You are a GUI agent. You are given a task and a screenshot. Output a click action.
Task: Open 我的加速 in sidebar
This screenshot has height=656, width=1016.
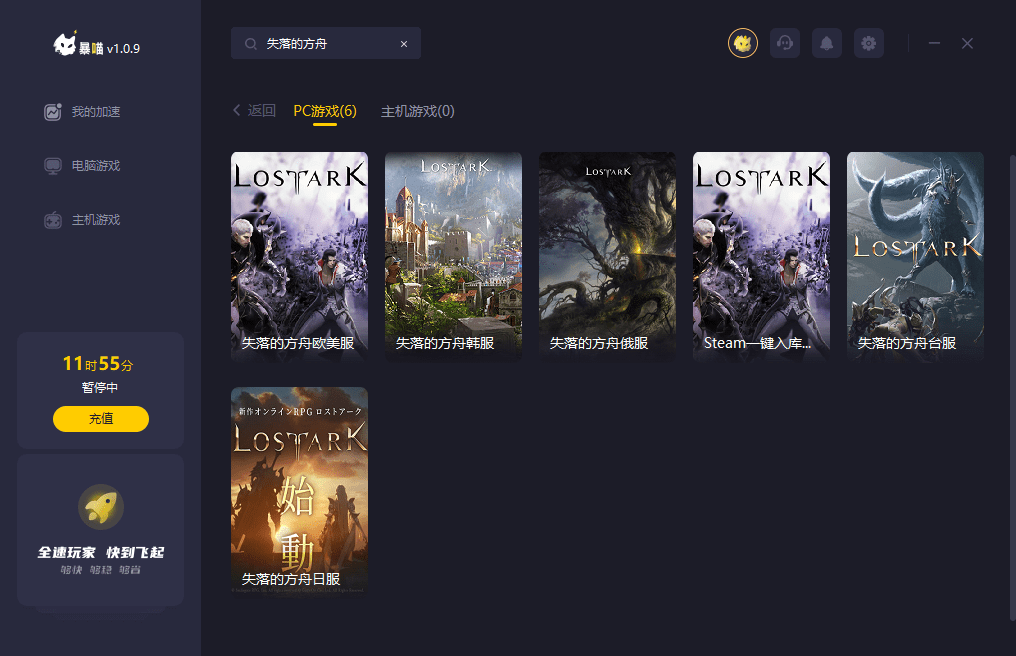[95, 112]
